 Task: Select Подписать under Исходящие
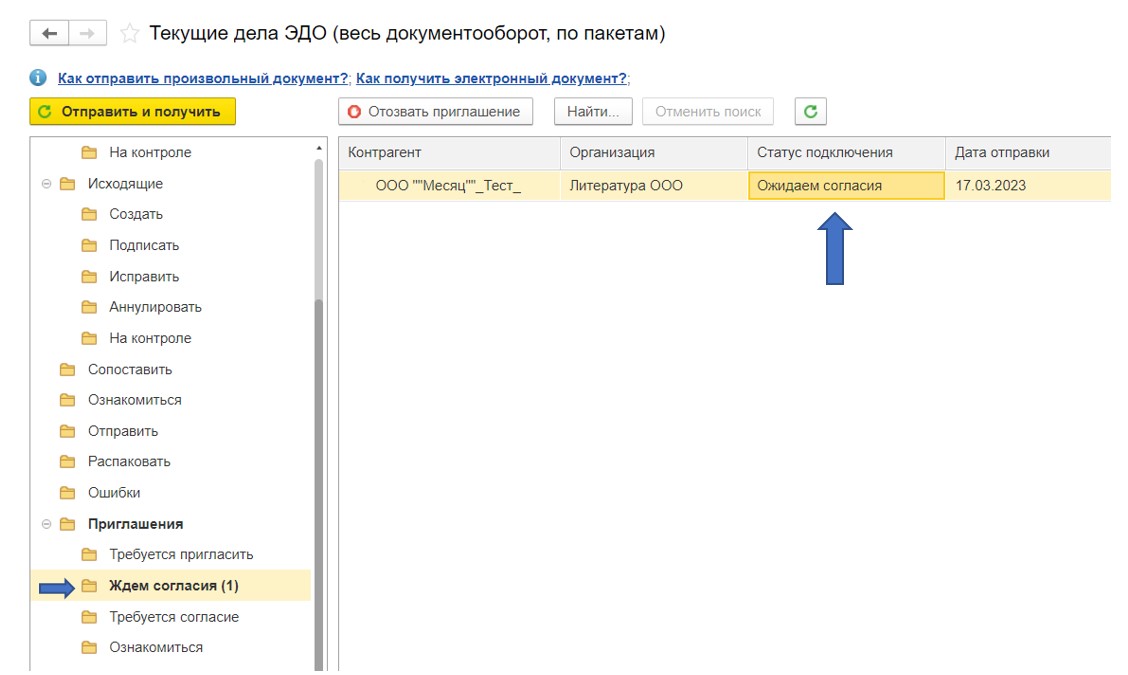(x=144, y=245)
